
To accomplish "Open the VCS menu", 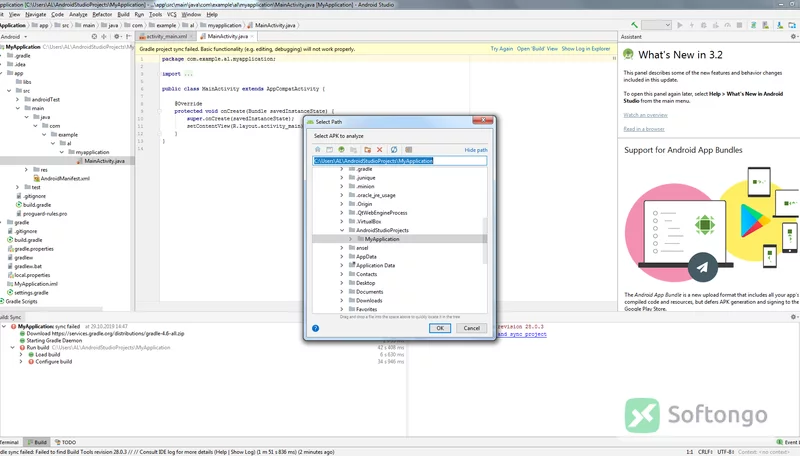I will pyautogui.click(x=171, y=14).
